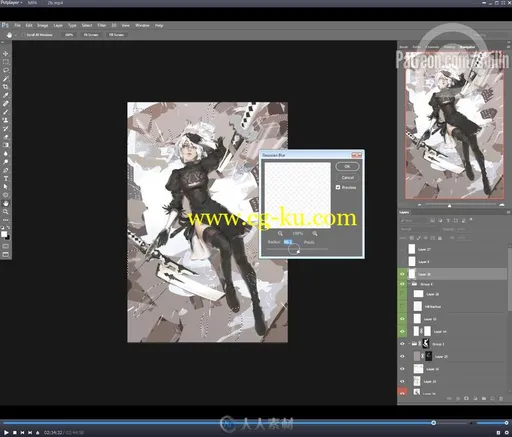Click Cancel in Gaussian Blur dialog

coord(347,177)
